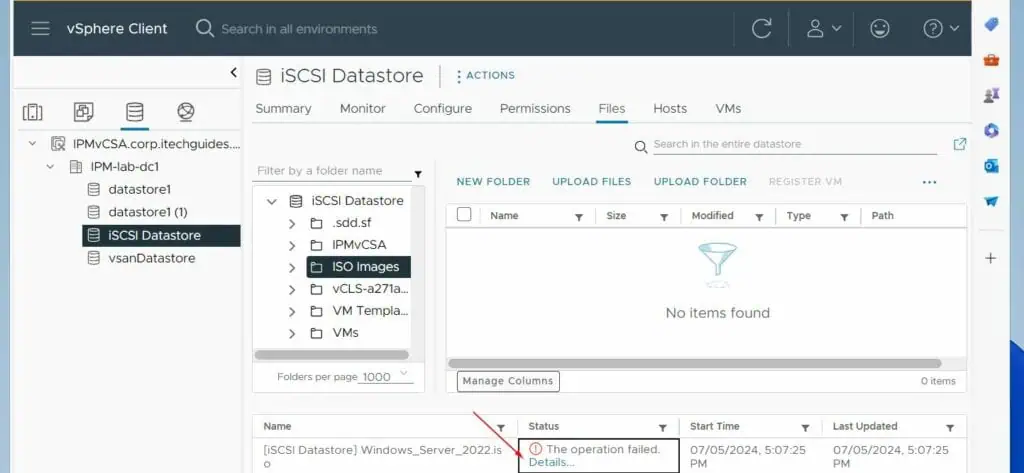
Task: Switch to Hosts and Clusters inventory view icon
Action: [x=33, y=112]
